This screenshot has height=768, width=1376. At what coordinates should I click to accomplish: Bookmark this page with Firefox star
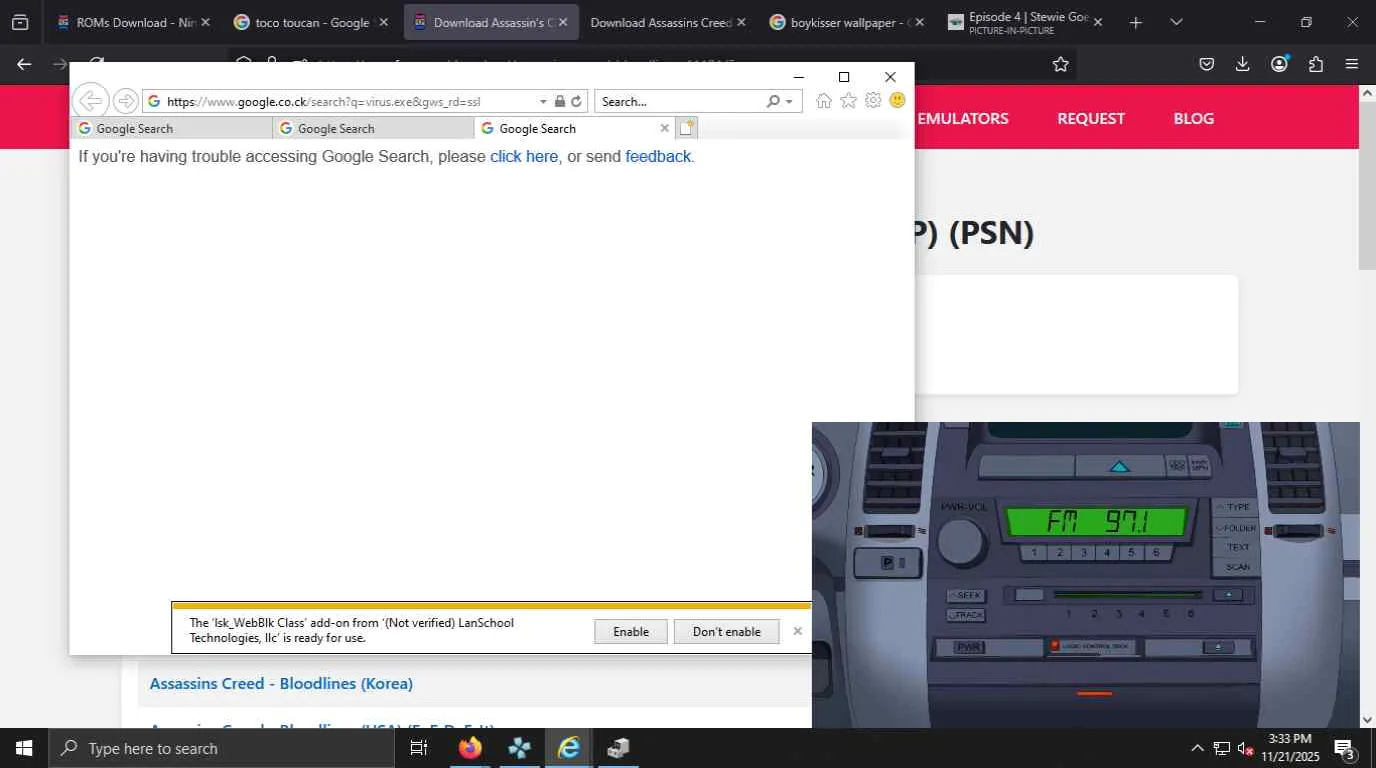click(x=1060, y=64)
